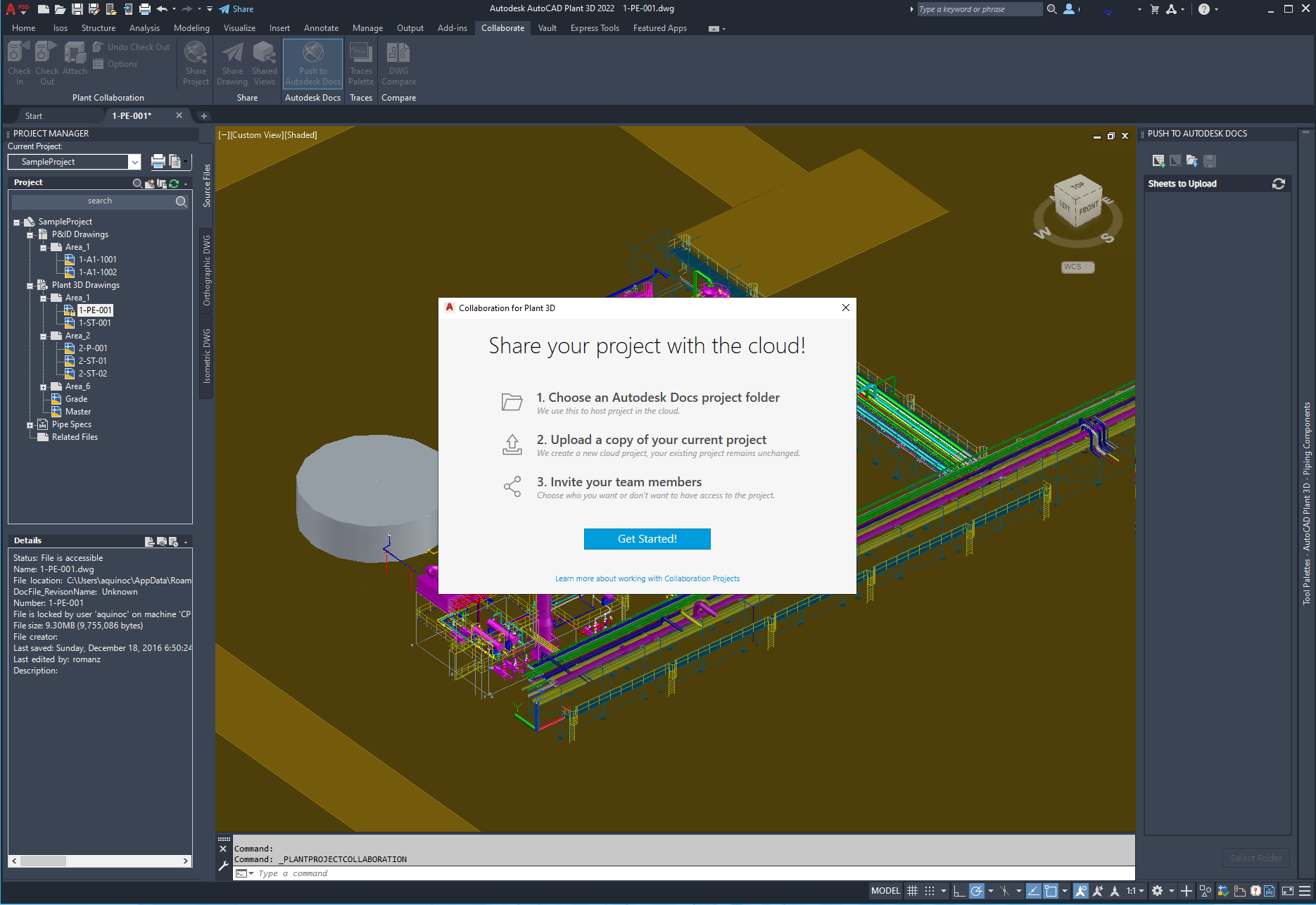Switch to the Start document tab
This screenshot has width=1316, height=905.
coord(34,116)
